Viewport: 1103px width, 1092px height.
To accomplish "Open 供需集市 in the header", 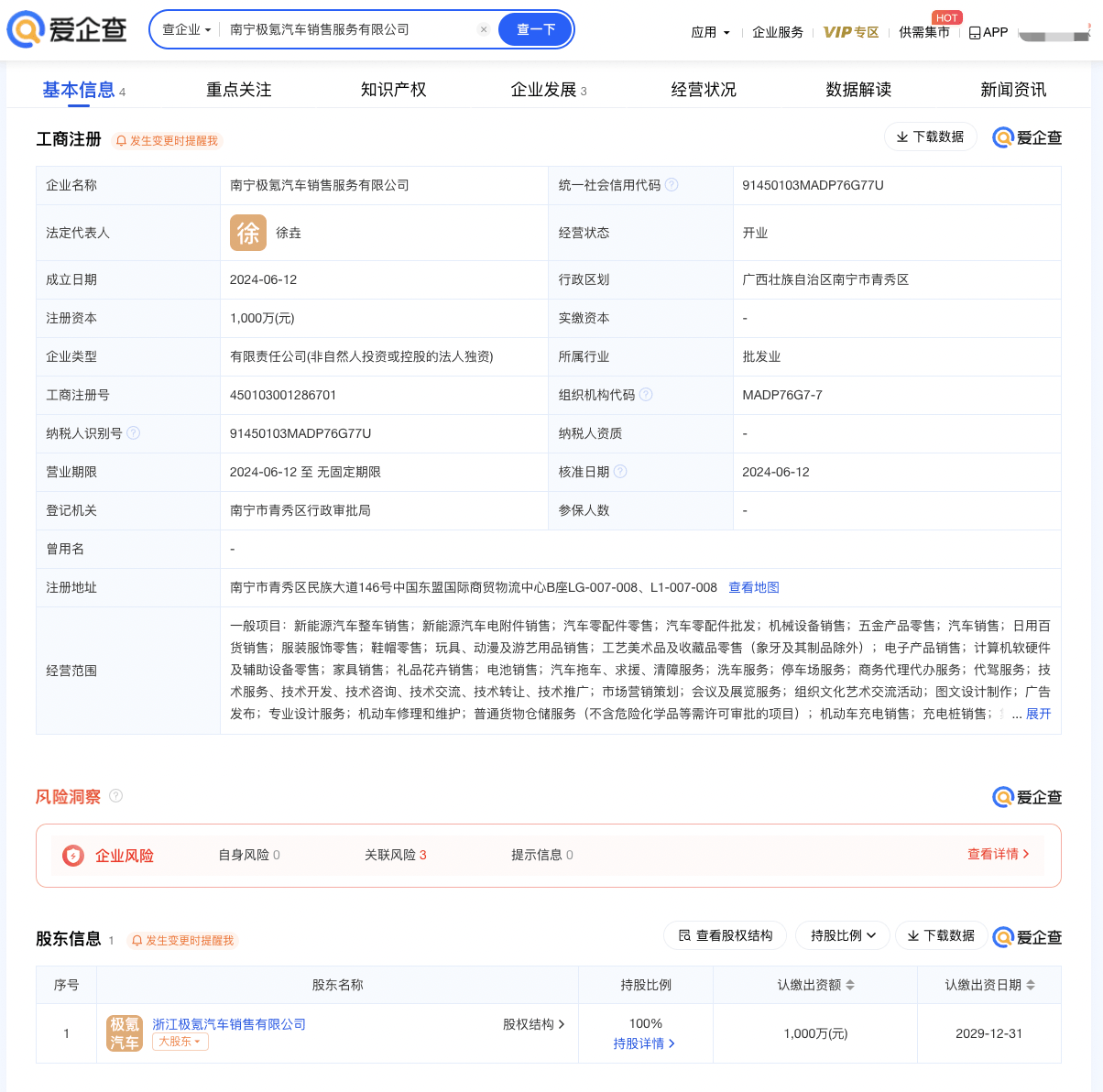I will click(x=924, y=32).
